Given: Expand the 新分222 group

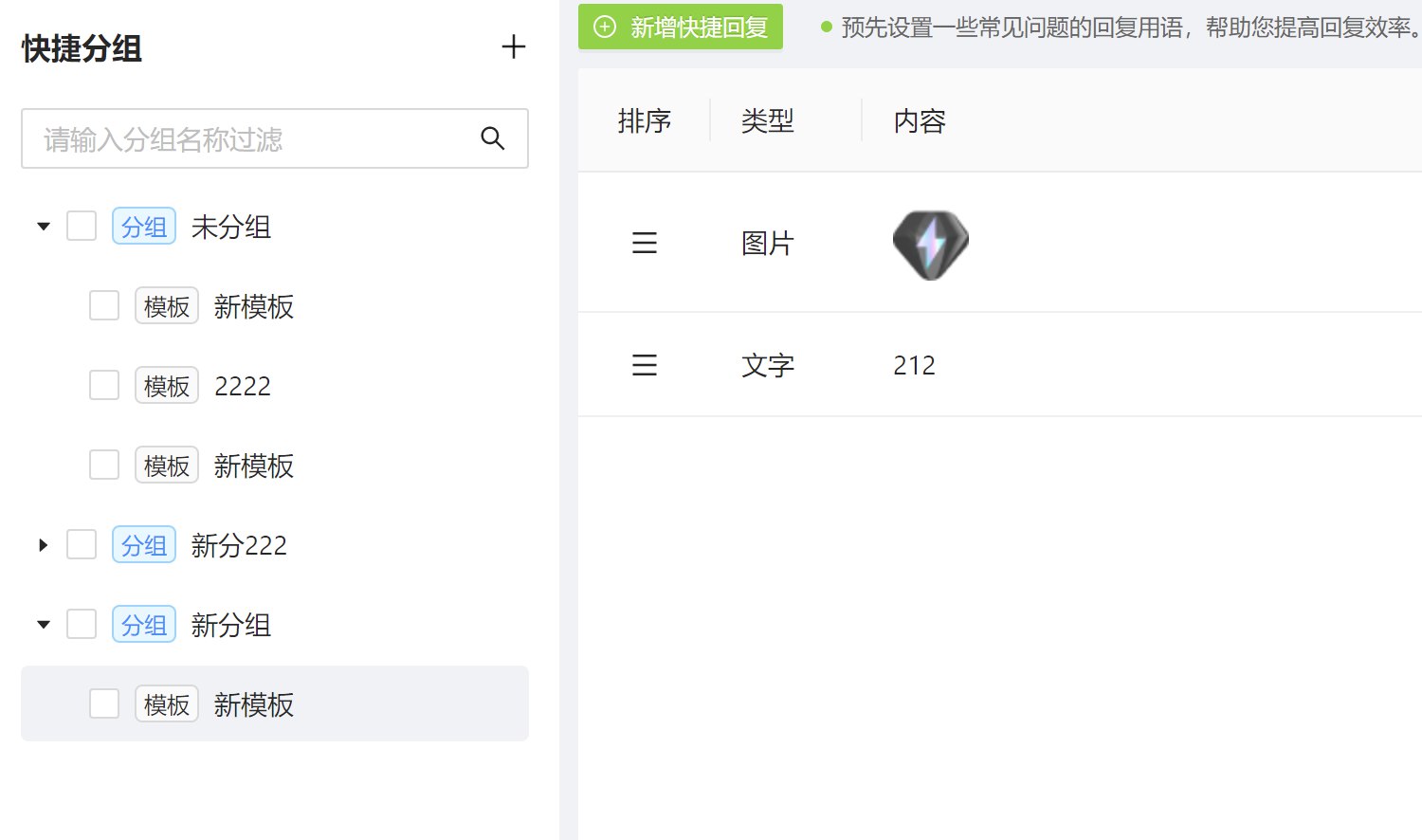Looking at the screenshot, I should click(x=44, y=545).
